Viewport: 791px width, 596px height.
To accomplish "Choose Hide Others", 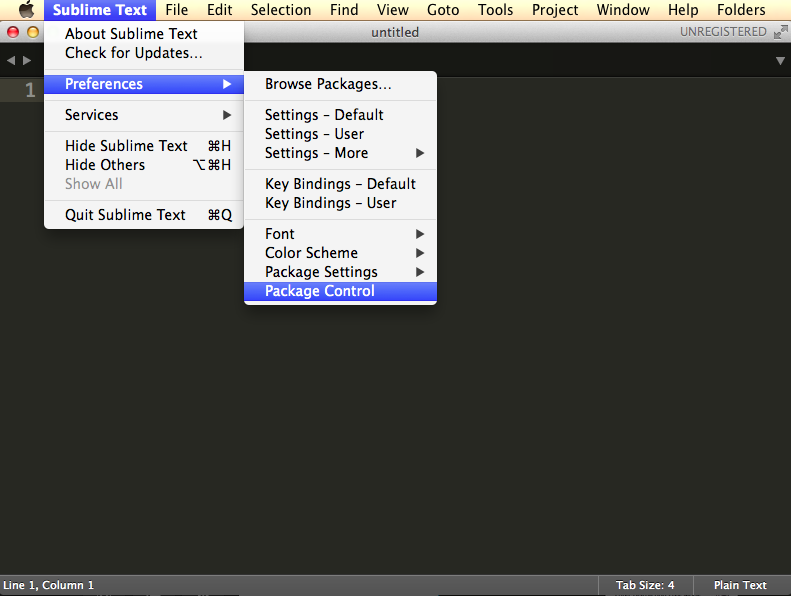I will tap(144, 165).
